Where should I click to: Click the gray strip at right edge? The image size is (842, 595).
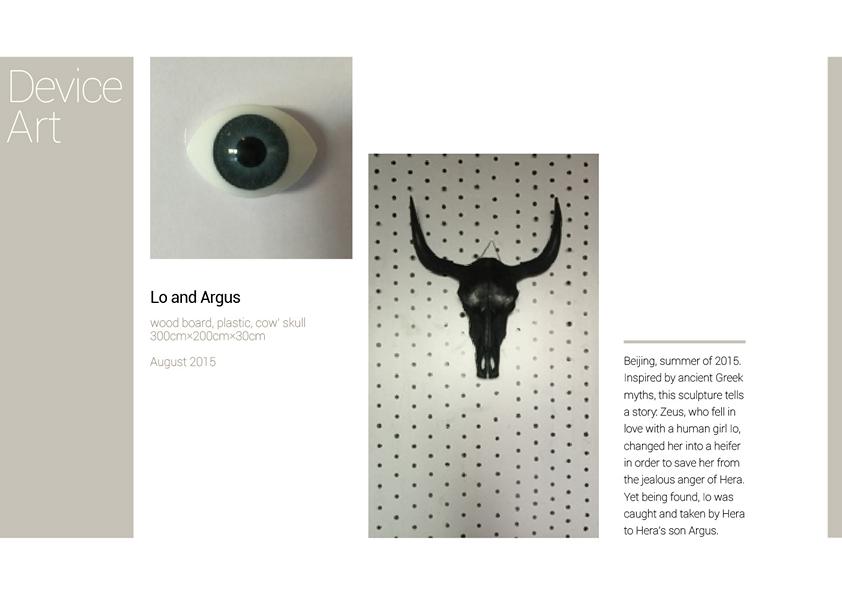(x=835, y=297)
